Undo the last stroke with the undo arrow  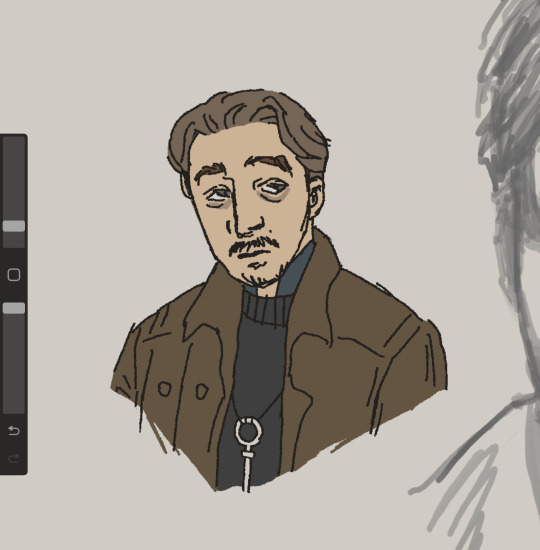14,430
